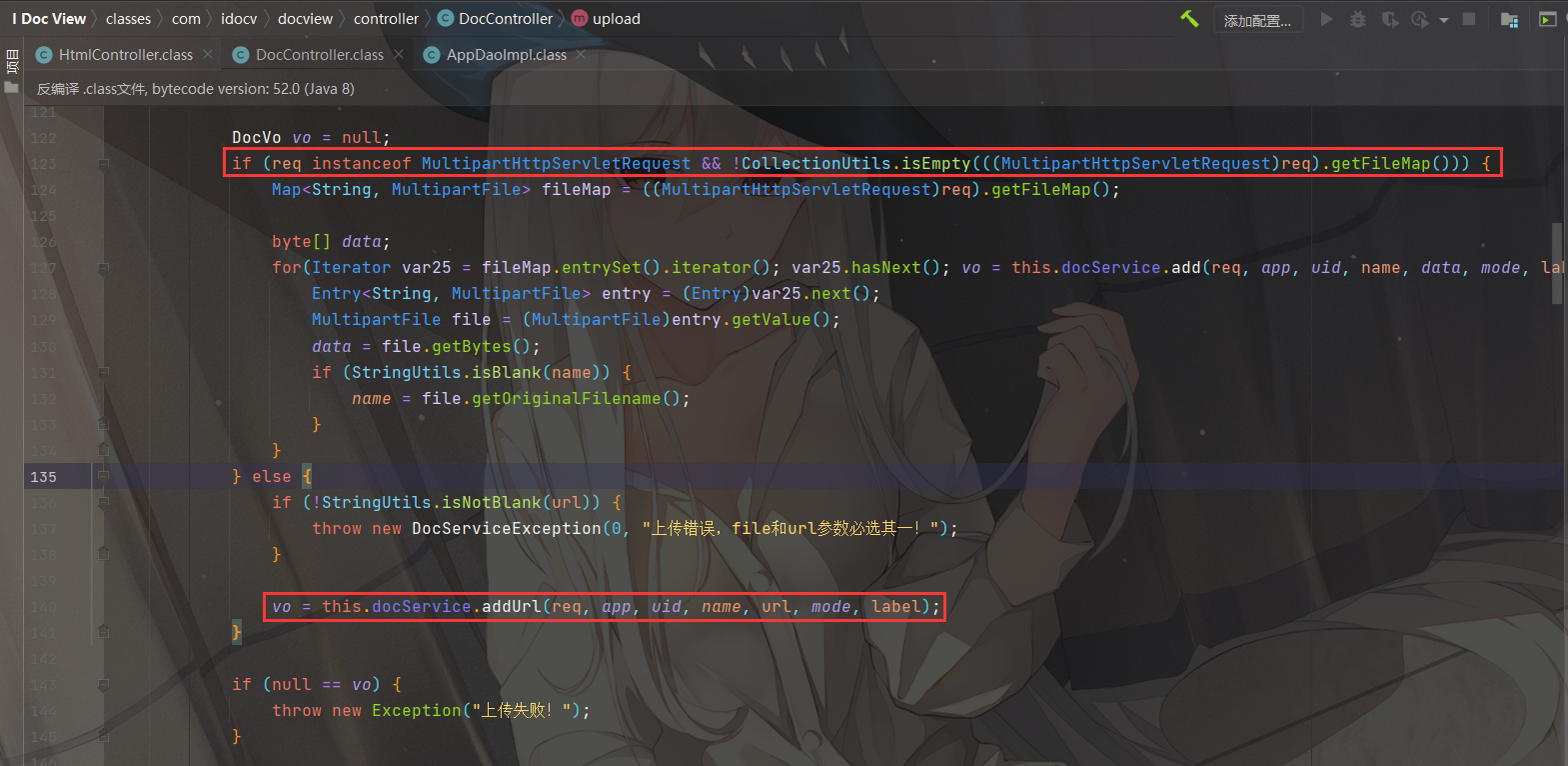Click 'DocVo' type on line 122
The width and height of the screenshot is (1568, 766).
click(x=256, y=137)
